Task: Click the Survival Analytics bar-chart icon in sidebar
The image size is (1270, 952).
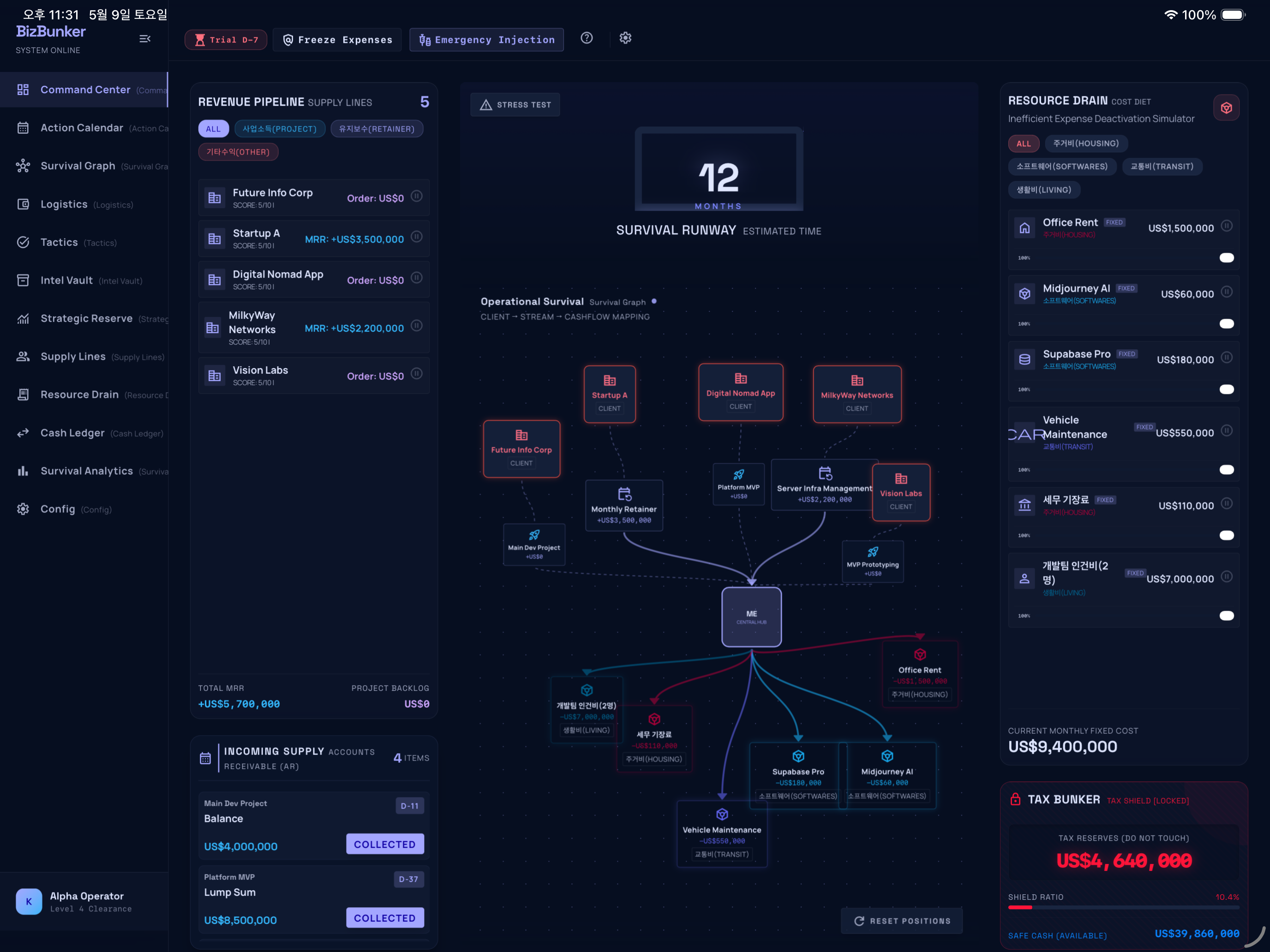Action: [x=23, y=471]
